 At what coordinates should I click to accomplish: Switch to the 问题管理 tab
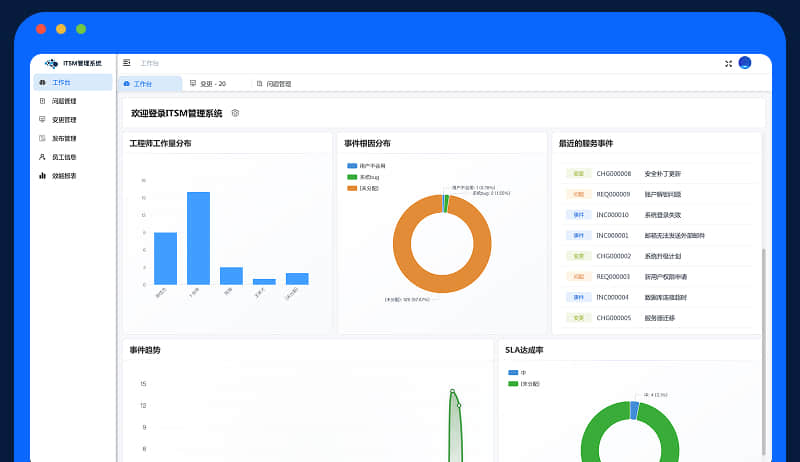275,84
